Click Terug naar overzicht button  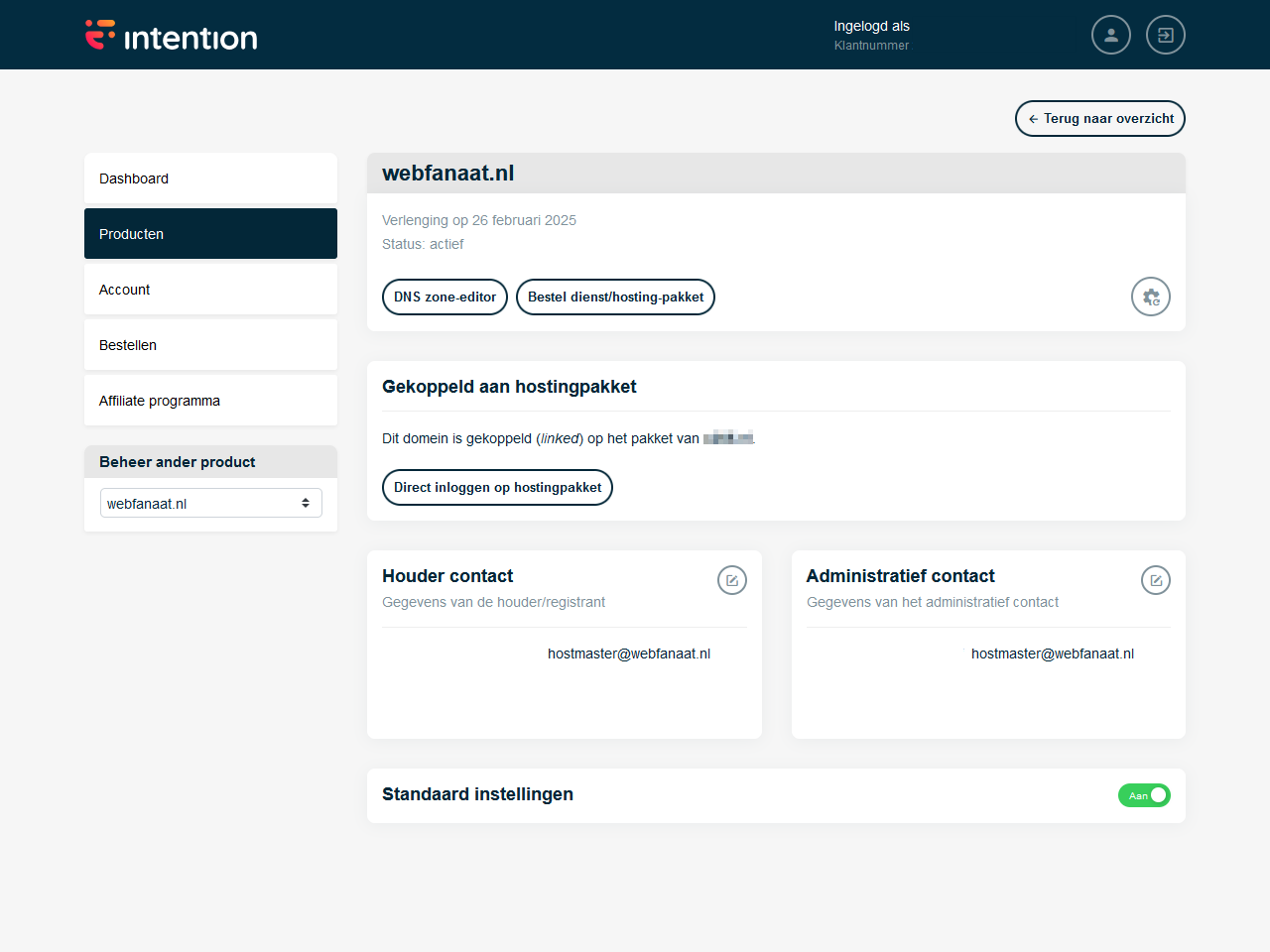tap(1099, 118)
